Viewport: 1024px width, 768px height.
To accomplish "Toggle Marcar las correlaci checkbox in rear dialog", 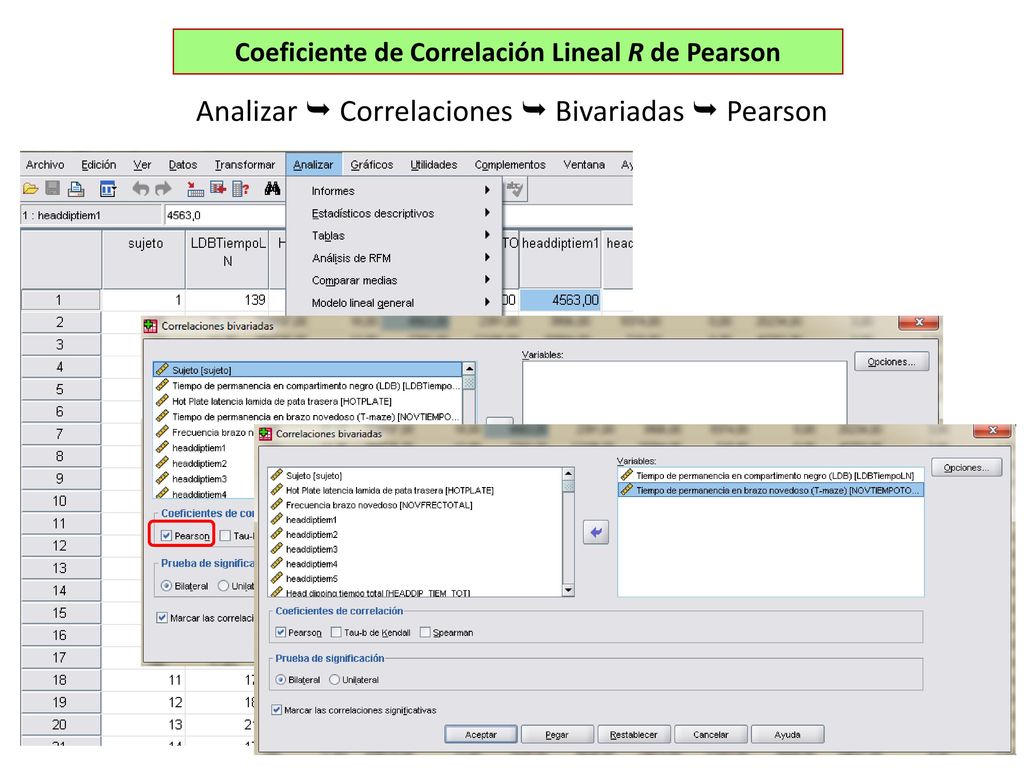I will [x=162, y=618].
